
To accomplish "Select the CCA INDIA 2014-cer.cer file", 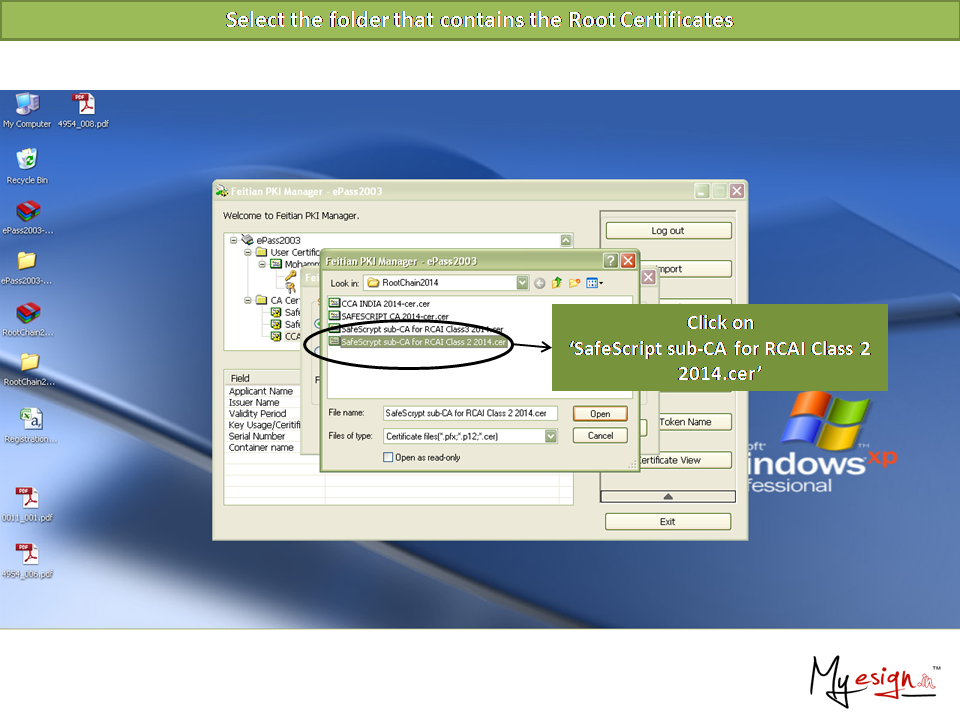I will click(385, 303).
